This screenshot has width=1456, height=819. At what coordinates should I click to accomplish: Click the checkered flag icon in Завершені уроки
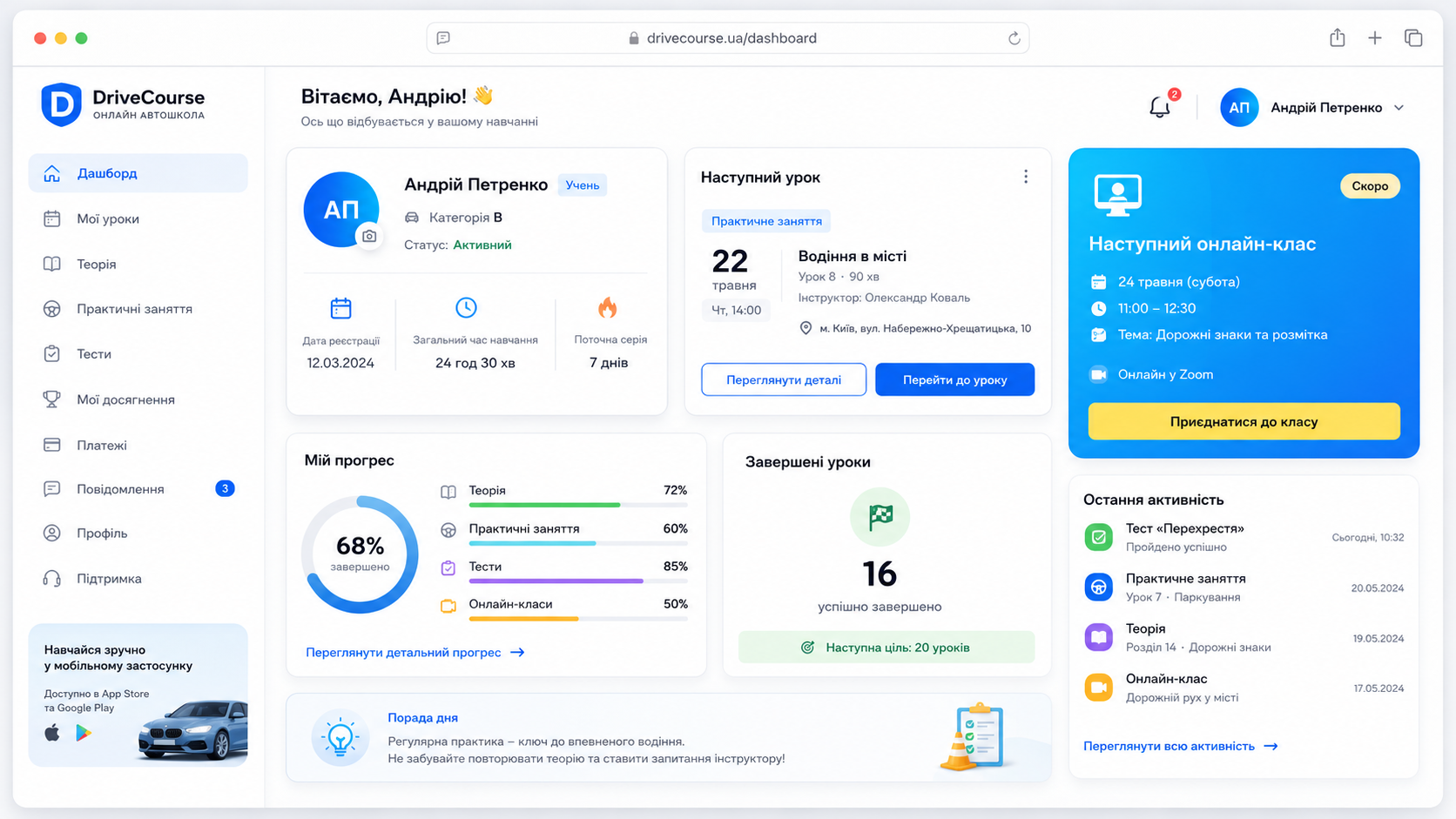coord(880,517)
